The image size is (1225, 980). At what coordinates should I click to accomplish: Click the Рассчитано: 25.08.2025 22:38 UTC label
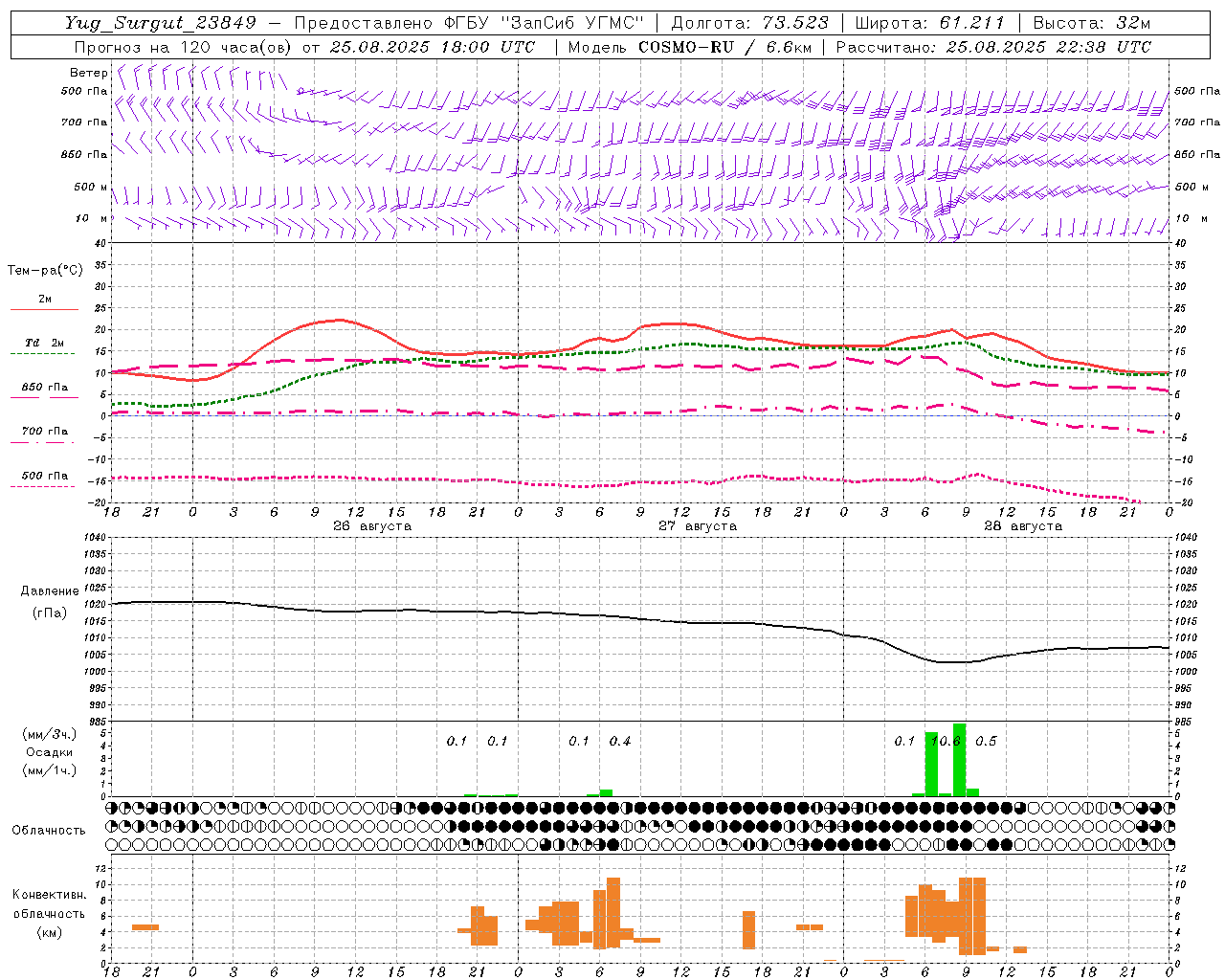coord(994,47)
